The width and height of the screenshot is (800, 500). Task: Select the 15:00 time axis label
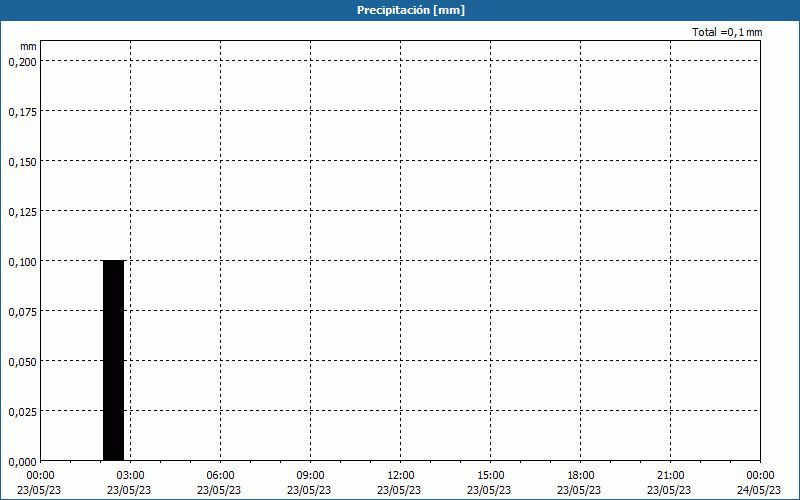490,476
